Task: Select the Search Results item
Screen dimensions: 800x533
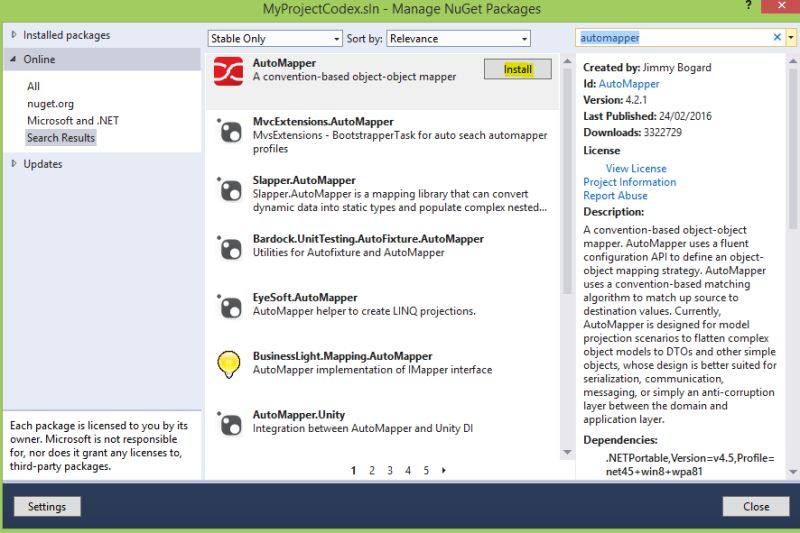Action: (x=61, y=138)
